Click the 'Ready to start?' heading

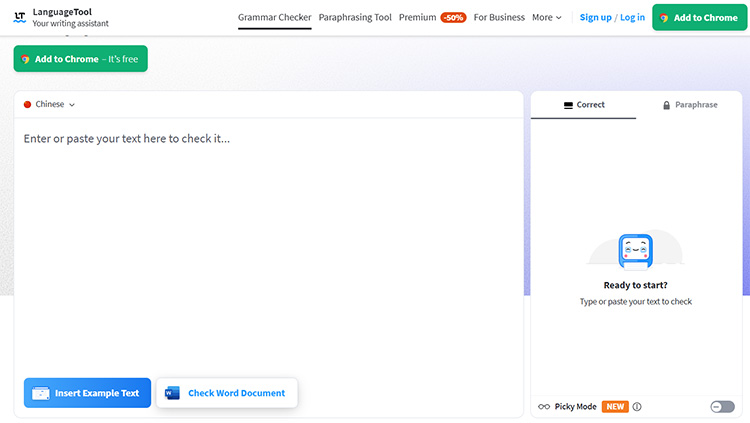pyautogui.click(x=635, y=285)
